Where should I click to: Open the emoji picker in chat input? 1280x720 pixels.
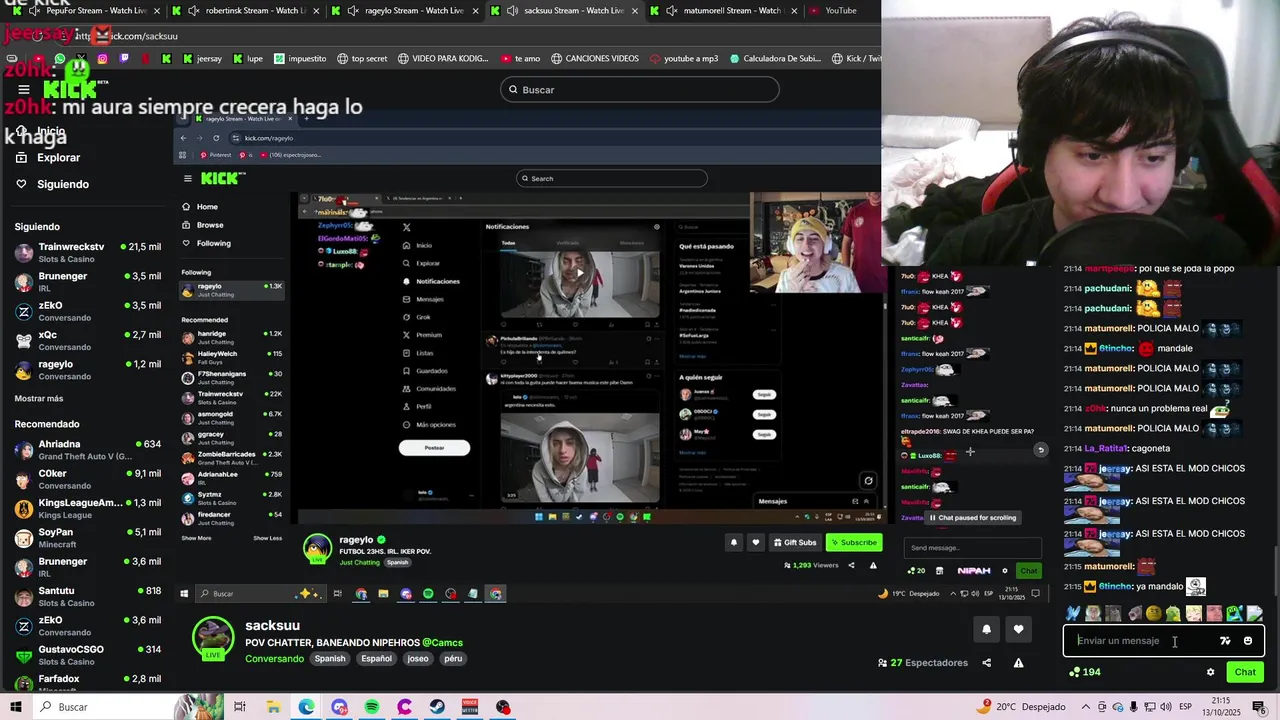[1247, 641]
